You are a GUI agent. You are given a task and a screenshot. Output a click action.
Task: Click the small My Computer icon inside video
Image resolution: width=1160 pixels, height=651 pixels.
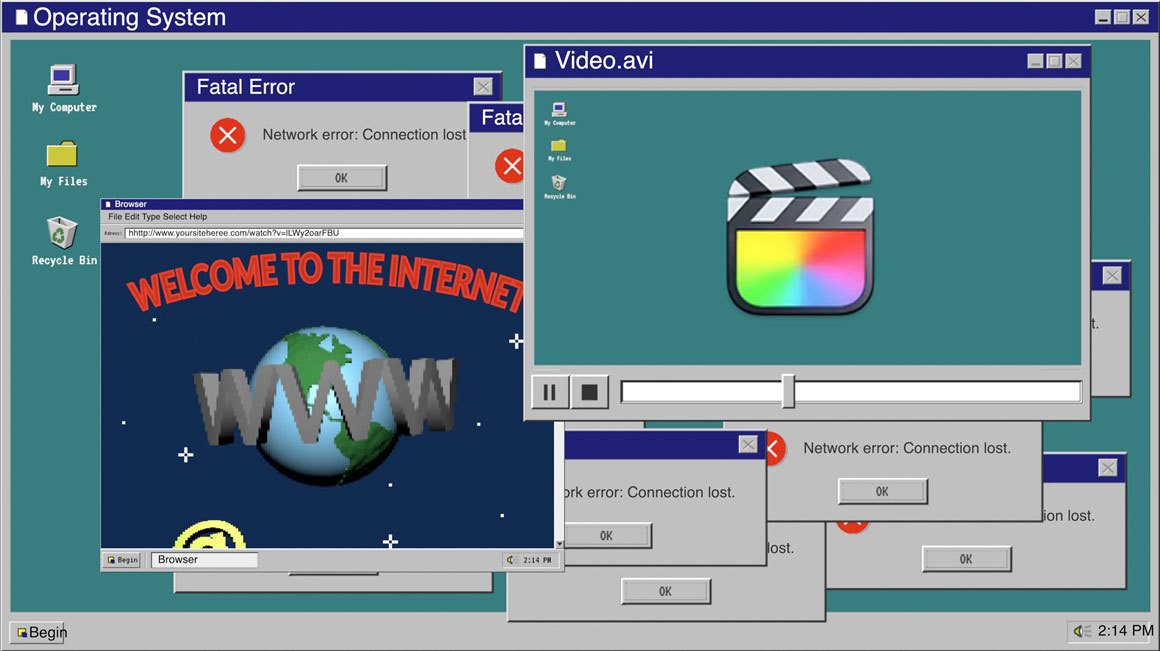[559, 110]
